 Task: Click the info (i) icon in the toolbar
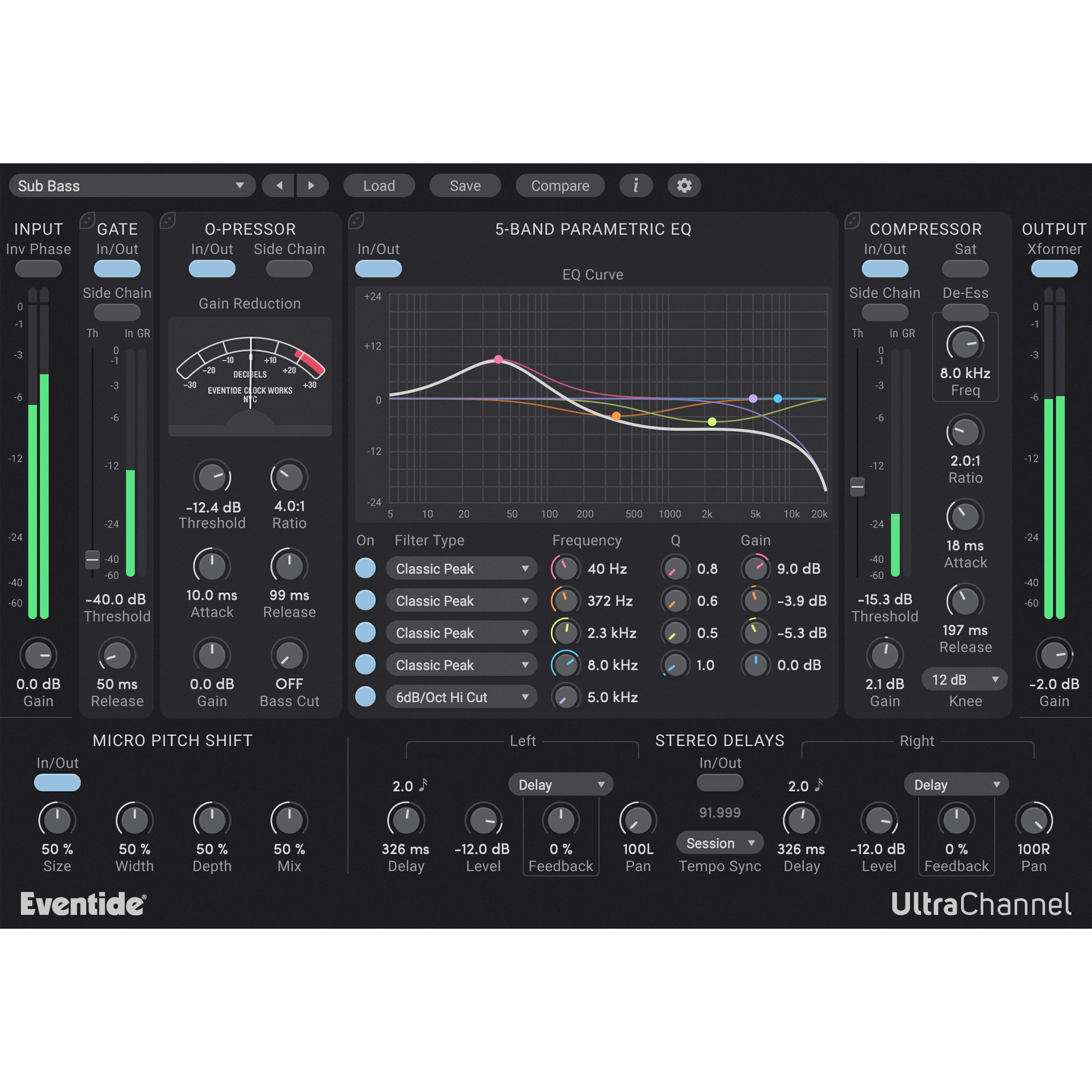(636, 186)
